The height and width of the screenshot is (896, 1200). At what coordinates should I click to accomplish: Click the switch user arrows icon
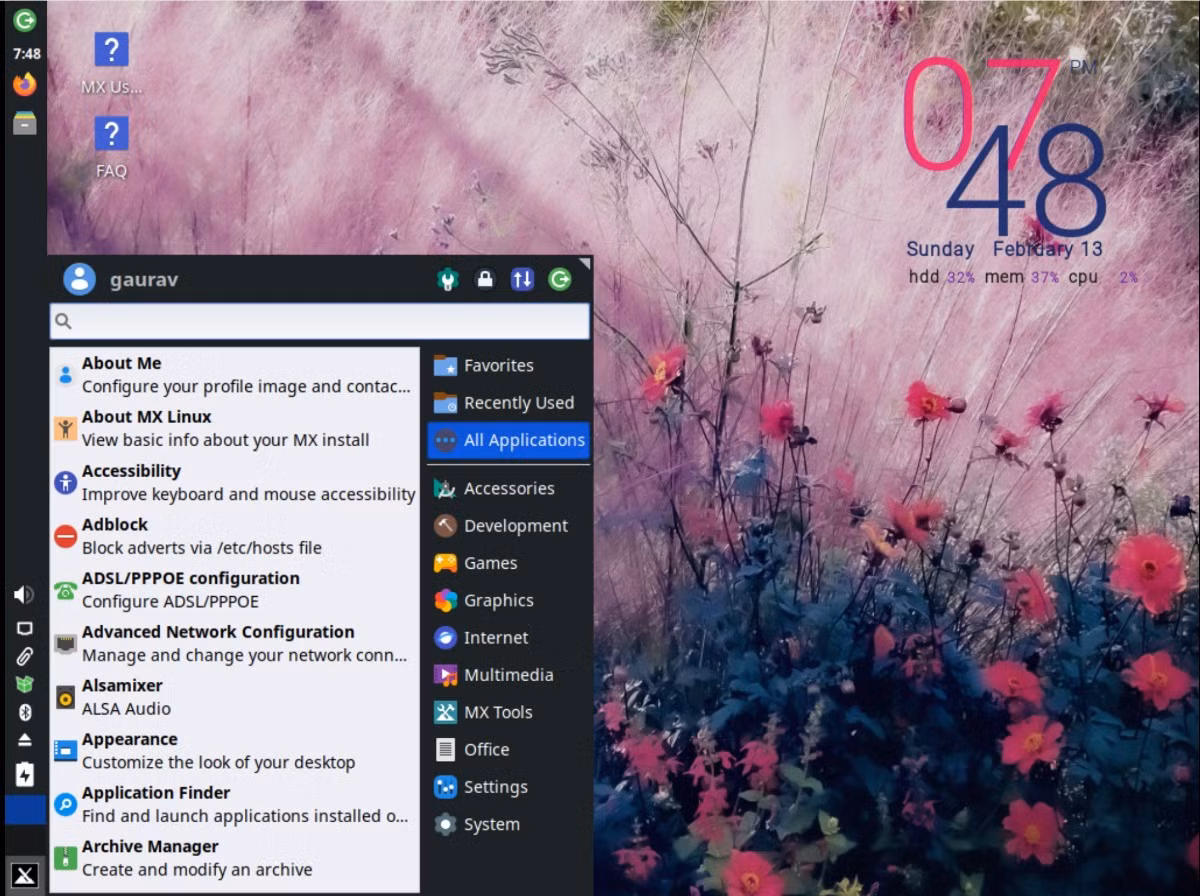pos(522,280)
